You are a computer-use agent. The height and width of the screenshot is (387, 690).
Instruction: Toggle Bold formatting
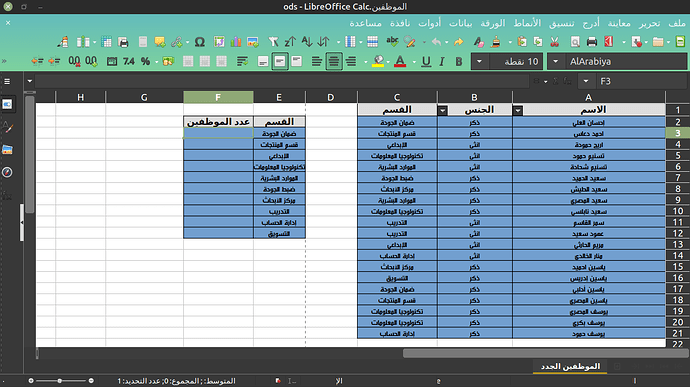[x=459, y=61]
